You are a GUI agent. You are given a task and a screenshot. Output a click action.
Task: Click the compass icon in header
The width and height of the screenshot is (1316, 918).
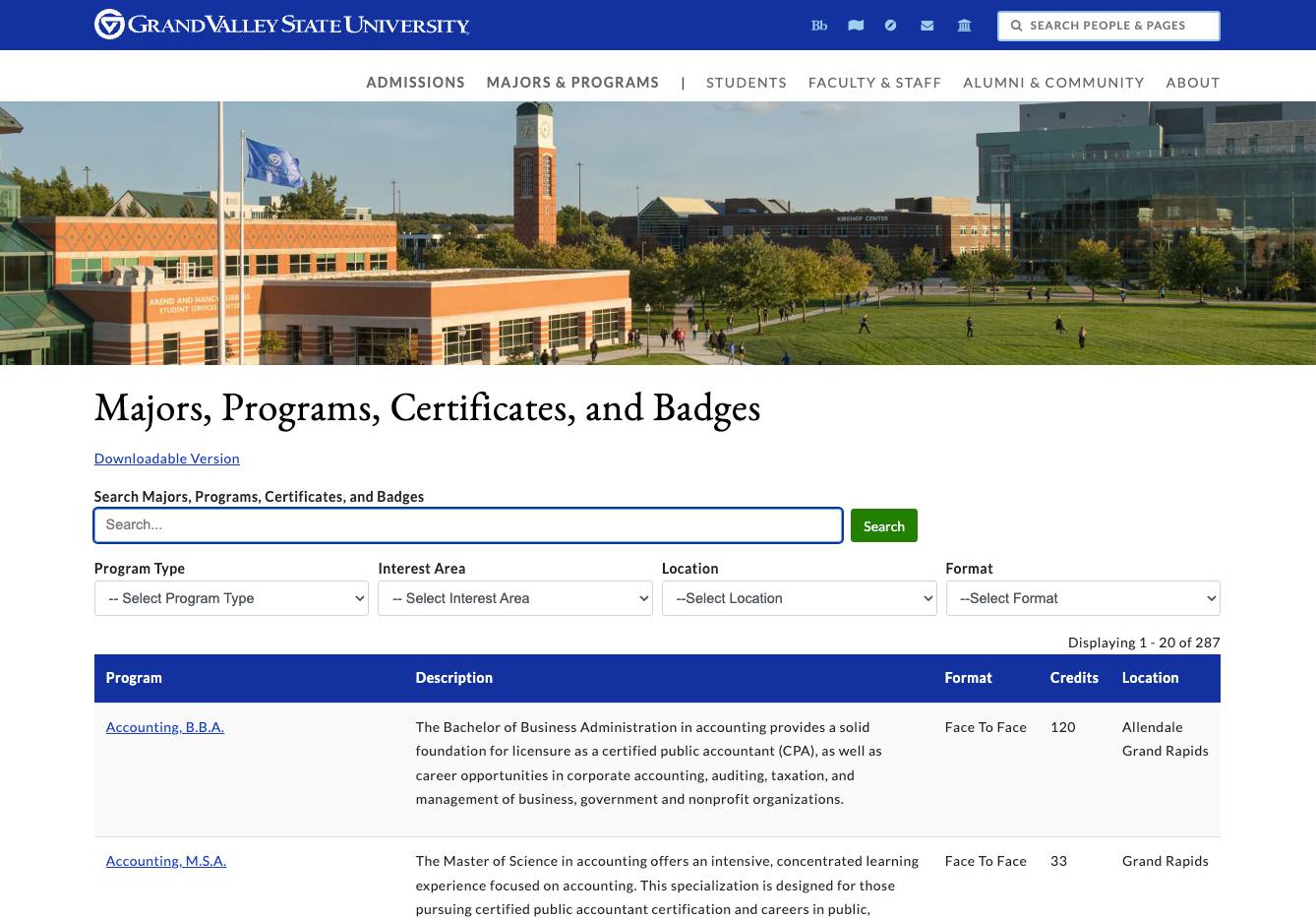(890, 26)
